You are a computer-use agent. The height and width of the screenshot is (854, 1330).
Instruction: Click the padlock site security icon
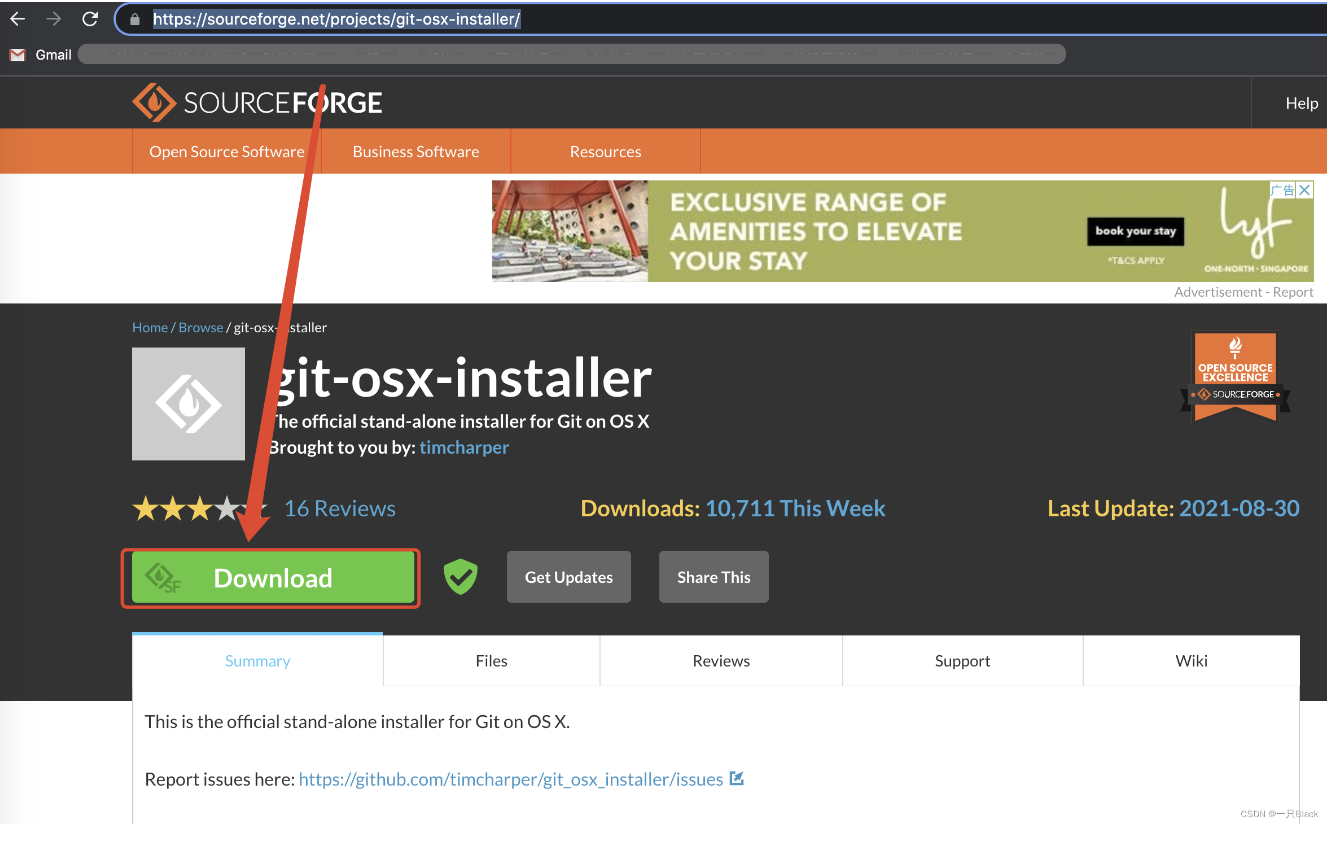(x=135, y=19)
